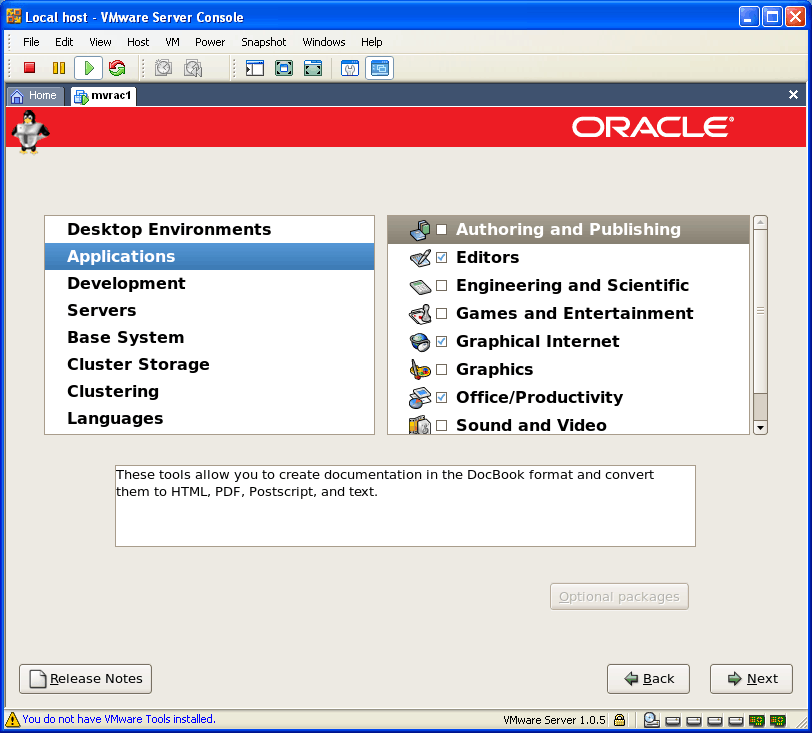The image size is (812, 733).
Task: Toggle the sidebar view toolbar icon
Action: click(x=255, y=68)
